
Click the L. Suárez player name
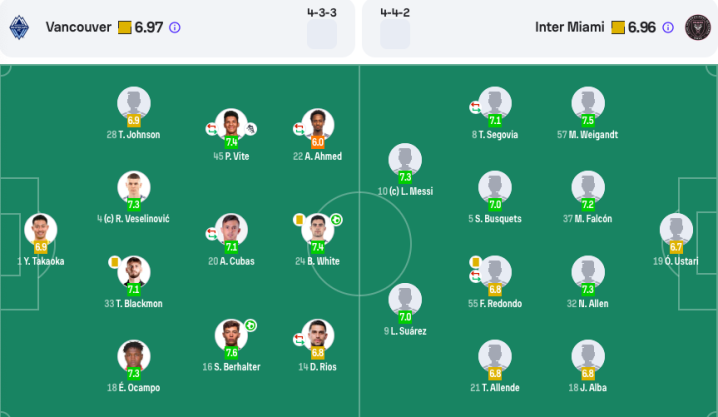(x=408, y=331)
